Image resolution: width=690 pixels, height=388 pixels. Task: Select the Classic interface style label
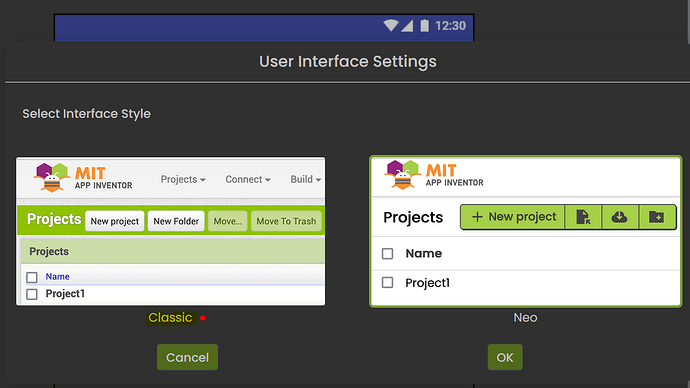pos(170,318)
